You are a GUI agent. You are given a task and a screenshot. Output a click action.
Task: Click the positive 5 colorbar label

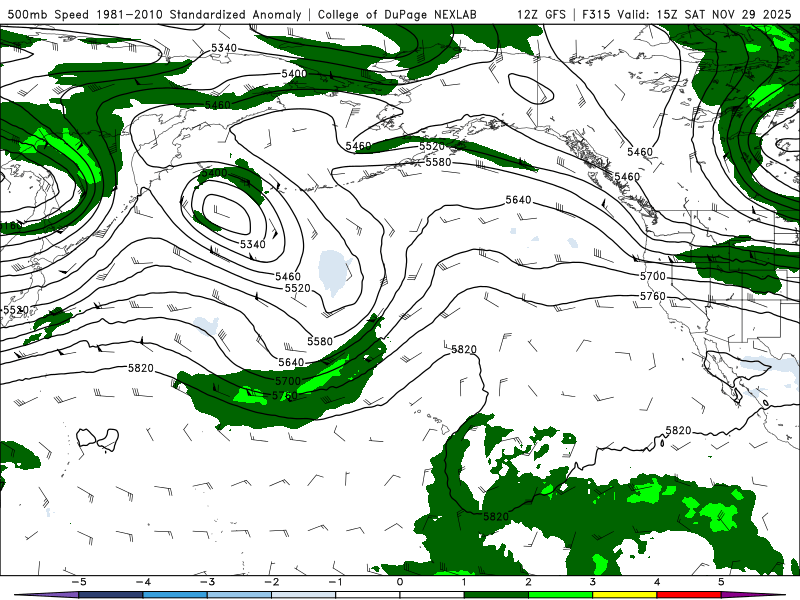point(721,582)
